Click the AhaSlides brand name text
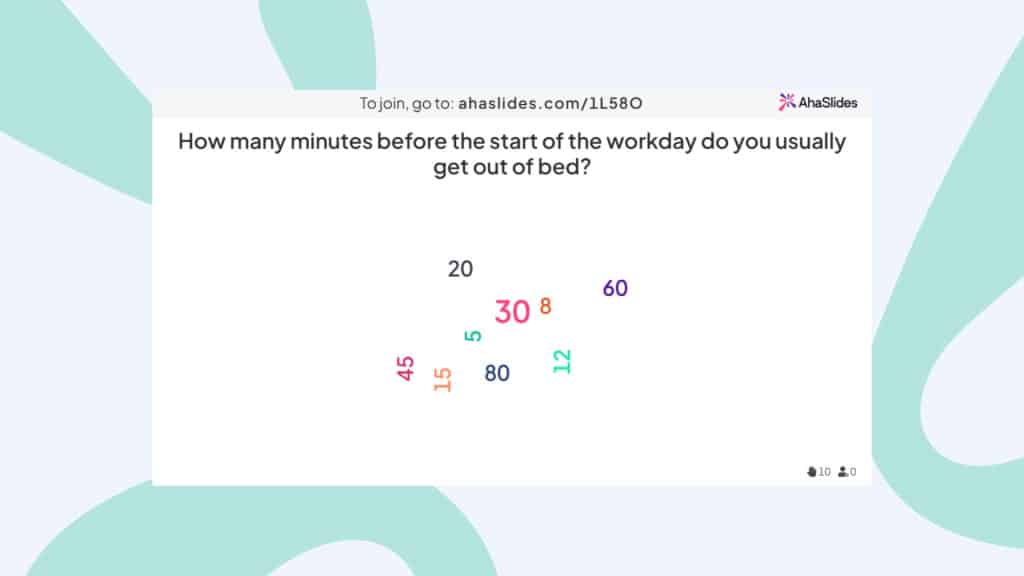Viewport: 1024px width, 576px height. tap(827, 103)
